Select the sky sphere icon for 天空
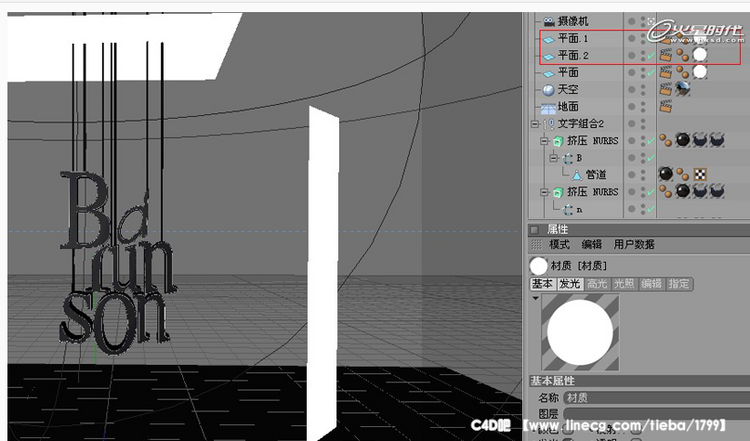This screenshot has height=441, width=750. (549, 90)
